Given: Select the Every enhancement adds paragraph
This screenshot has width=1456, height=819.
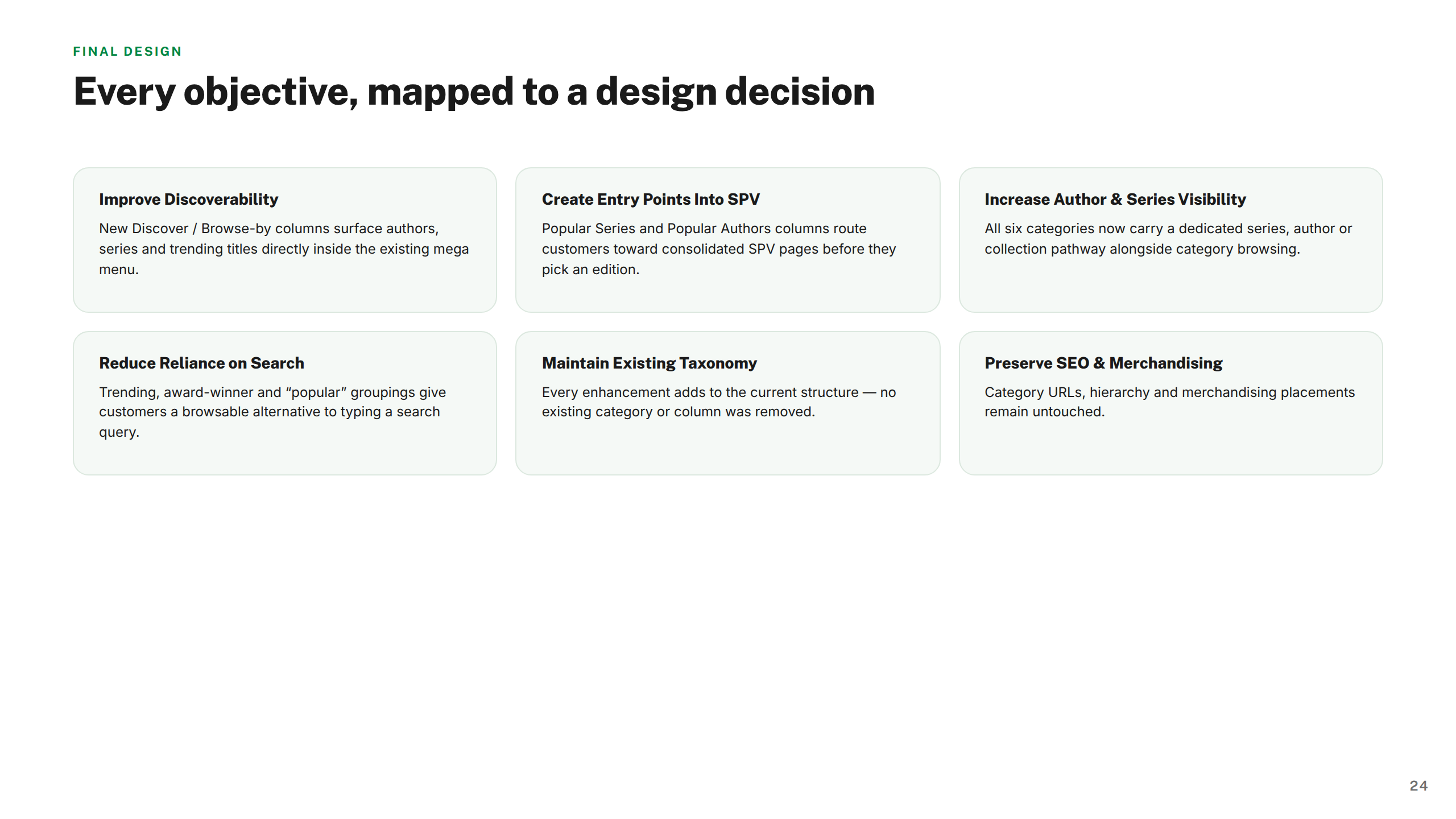Looking at the screenshot, I should click(719, 402).
